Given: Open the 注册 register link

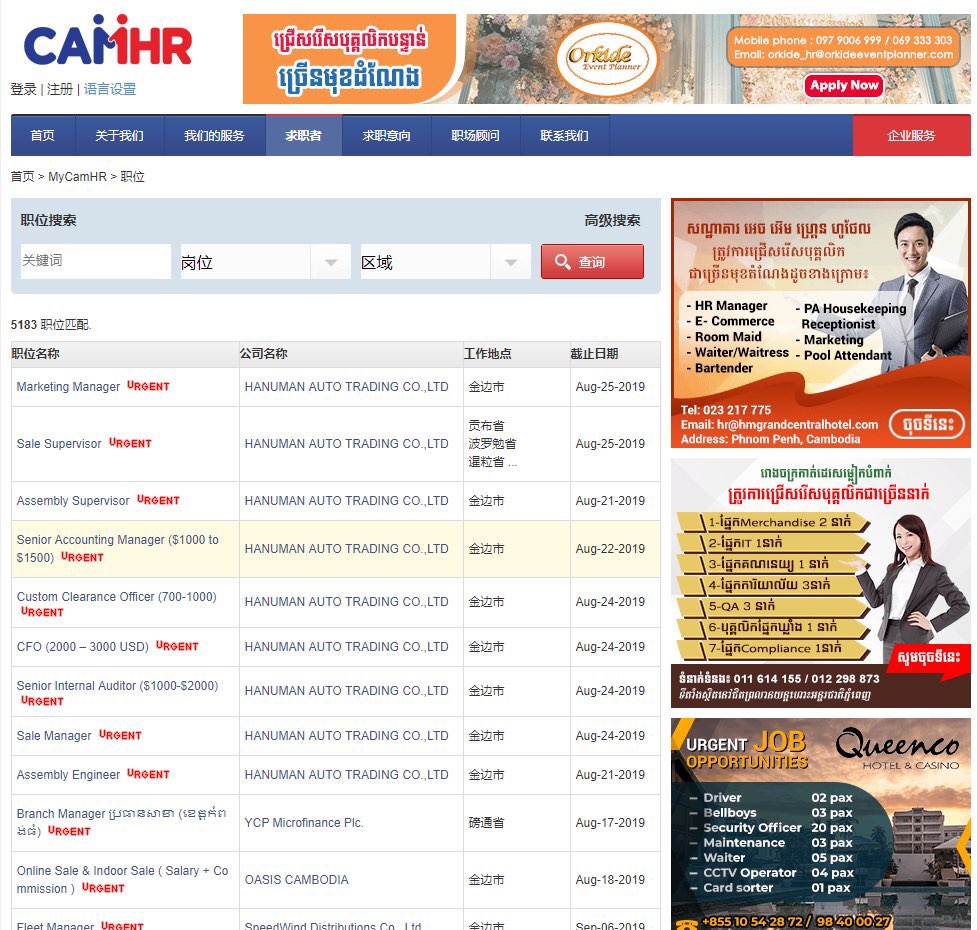Looking at the screenshot, I should 60,89.
